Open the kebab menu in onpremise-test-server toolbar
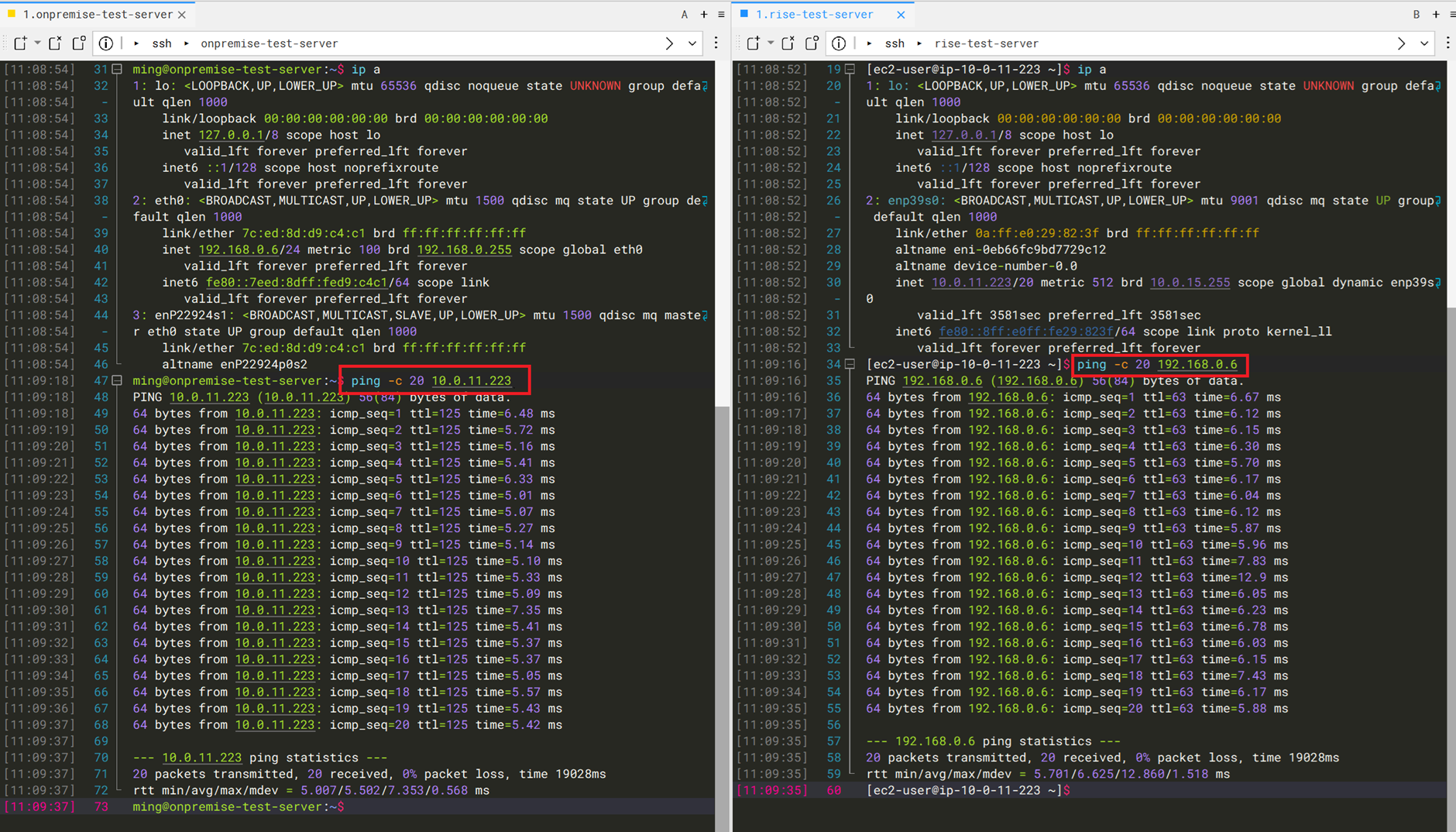This screenshot has height=832, width=1456. [716, 43]
